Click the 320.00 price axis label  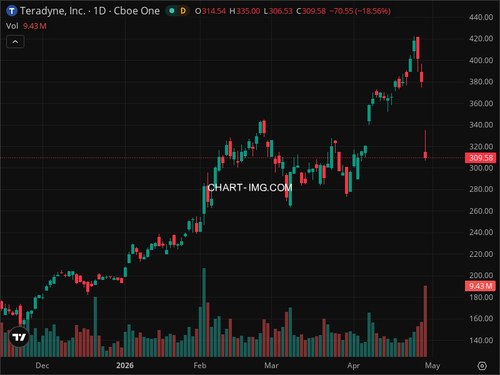[481, 146]
